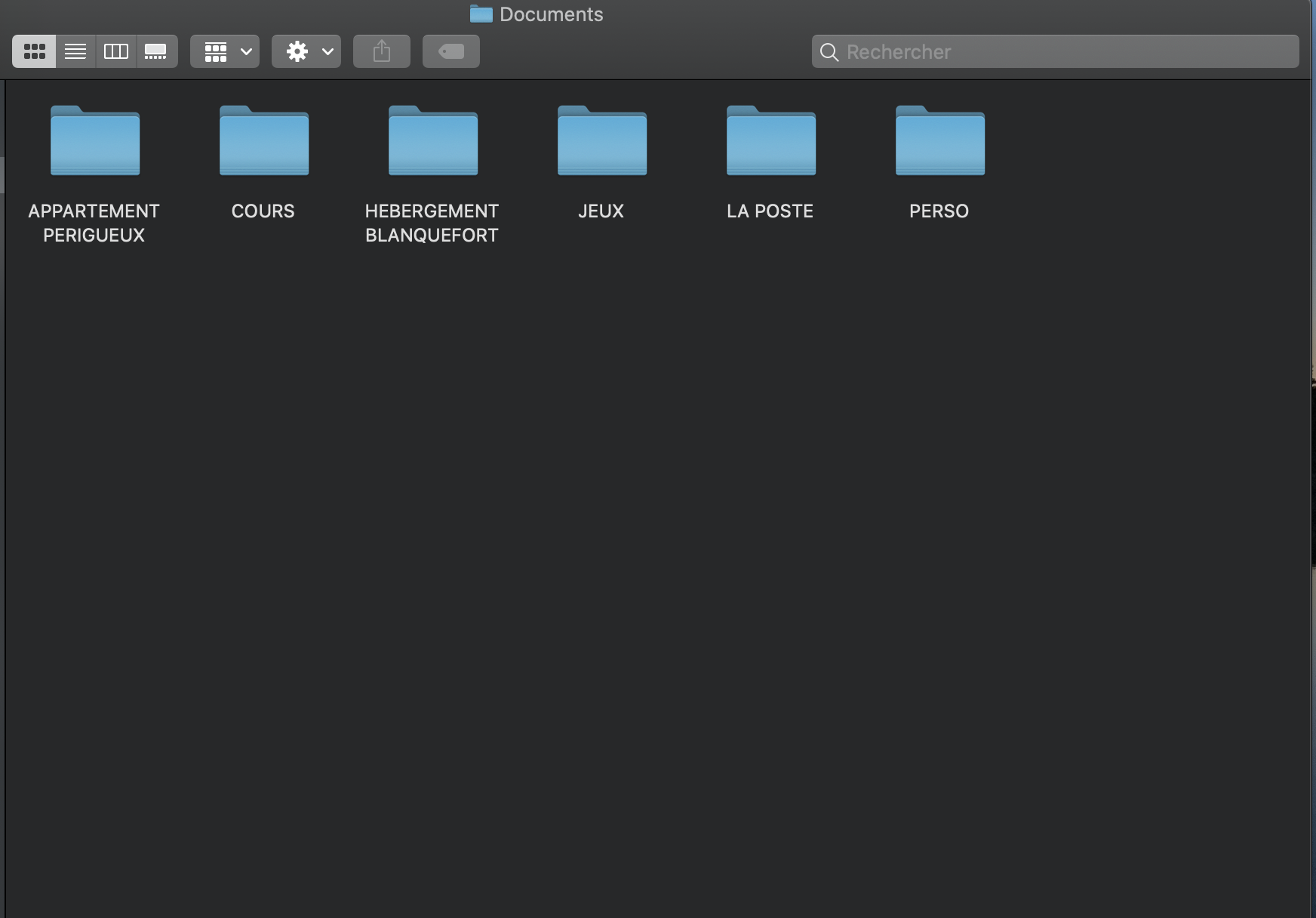Screen dimensions: 1316x918
Task: Click the Documents window title text
Action: pos(552,14)
